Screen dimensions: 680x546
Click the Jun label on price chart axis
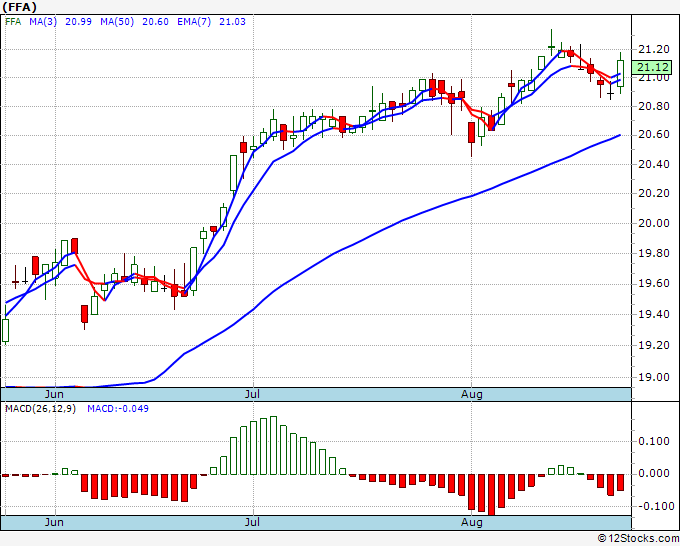pos(54,394)
